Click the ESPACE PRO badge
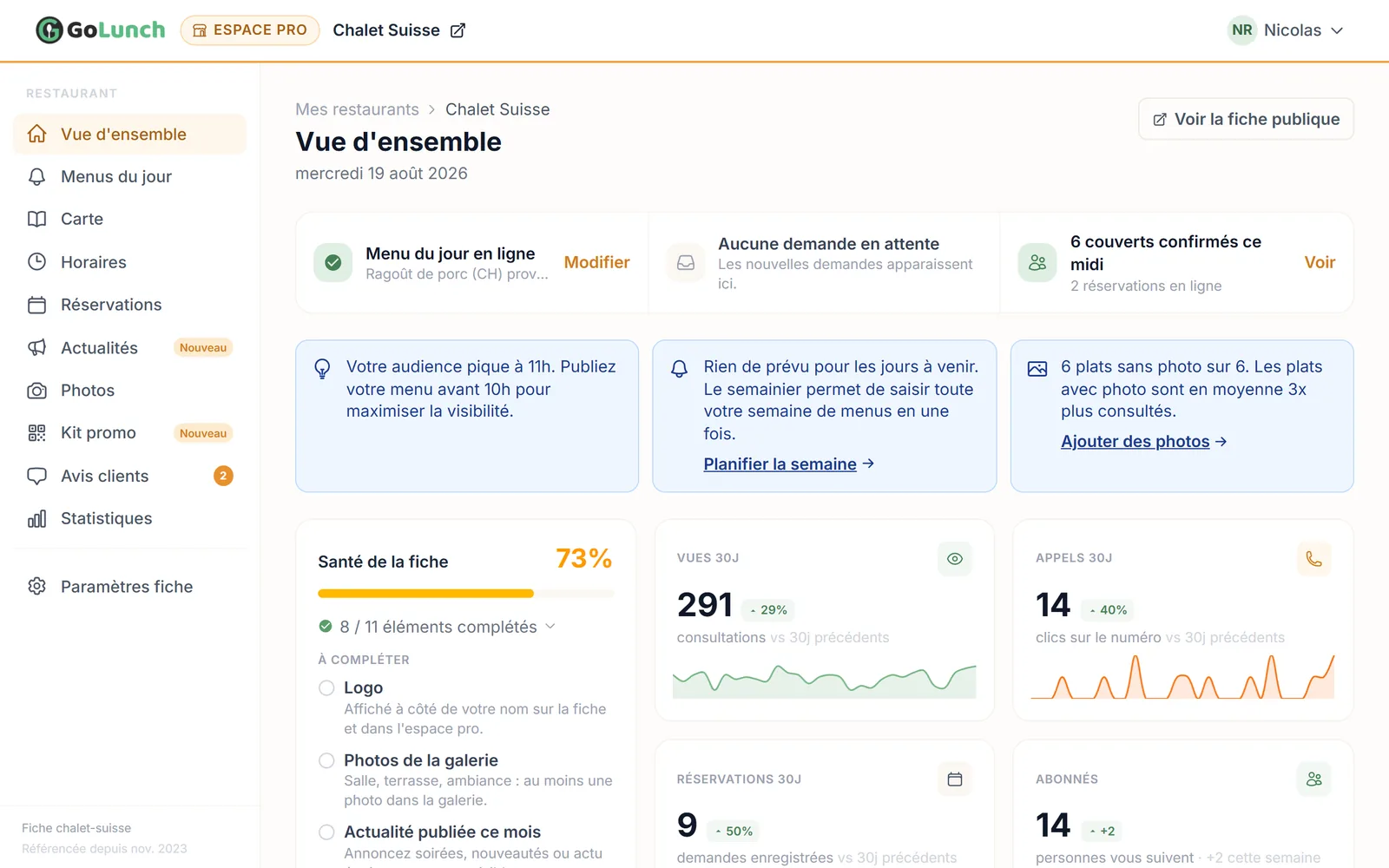Viewport: 1389px width, 868px height. pos(250,30)
